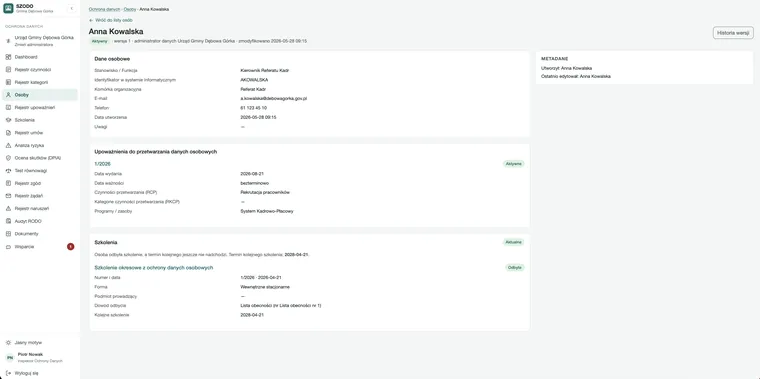Open Dokumenty in the sidebar
760x379 pixels.
coord(40,234)
